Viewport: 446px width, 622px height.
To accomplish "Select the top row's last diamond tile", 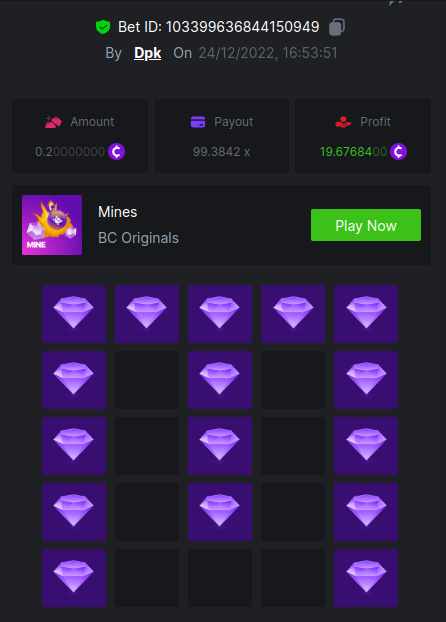I will click(366, 314).
